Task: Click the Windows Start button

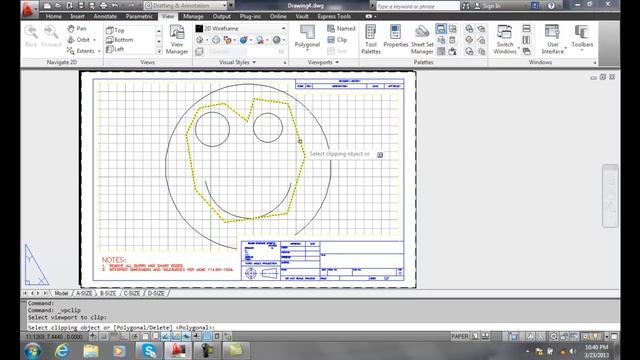Action: [33, 351]
